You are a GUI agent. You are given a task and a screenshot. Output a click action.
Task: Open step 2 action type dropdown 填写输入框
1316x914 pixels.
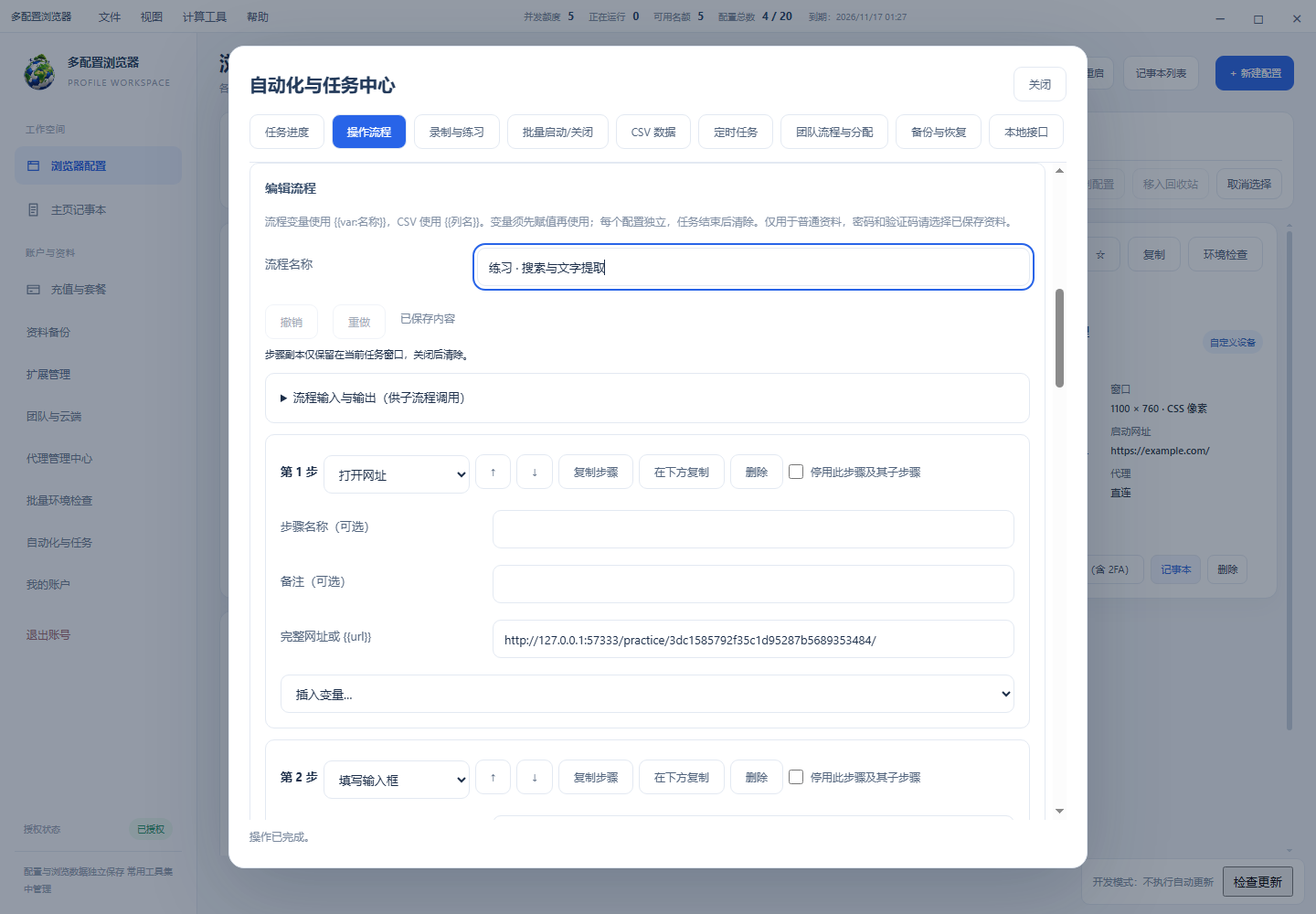pyautogui.click(x=397, y=780)
